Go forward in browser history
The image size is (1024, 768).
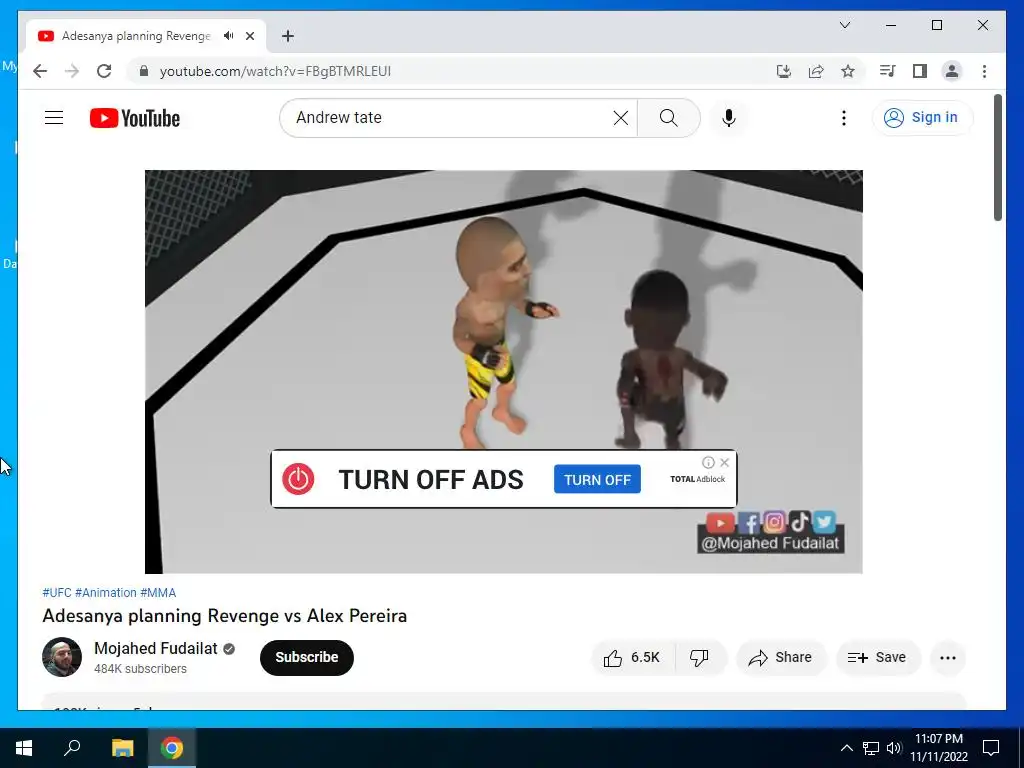click(x=72, y=71)
